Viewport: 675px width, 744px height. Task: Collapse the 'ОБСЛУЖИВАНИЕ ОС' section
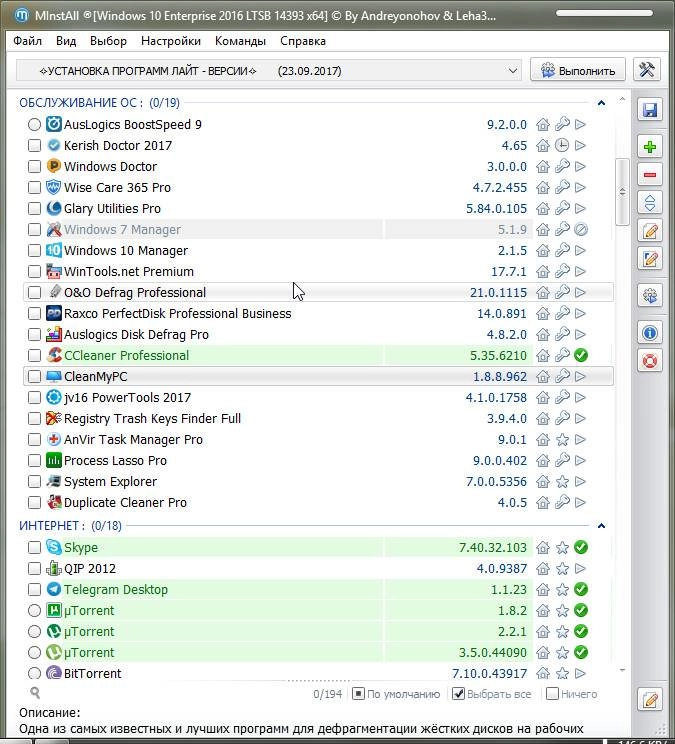601,102
